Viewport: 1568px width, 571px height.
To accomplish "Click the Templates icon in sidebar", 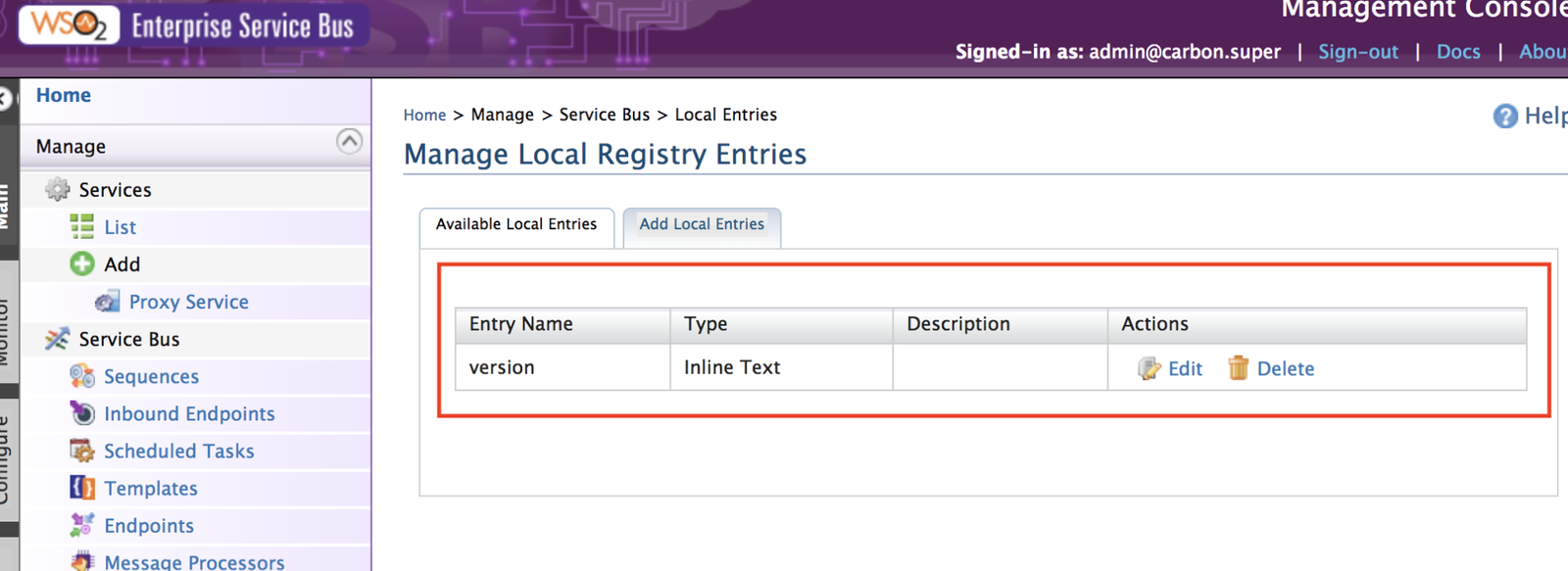I will pos(82,488).
